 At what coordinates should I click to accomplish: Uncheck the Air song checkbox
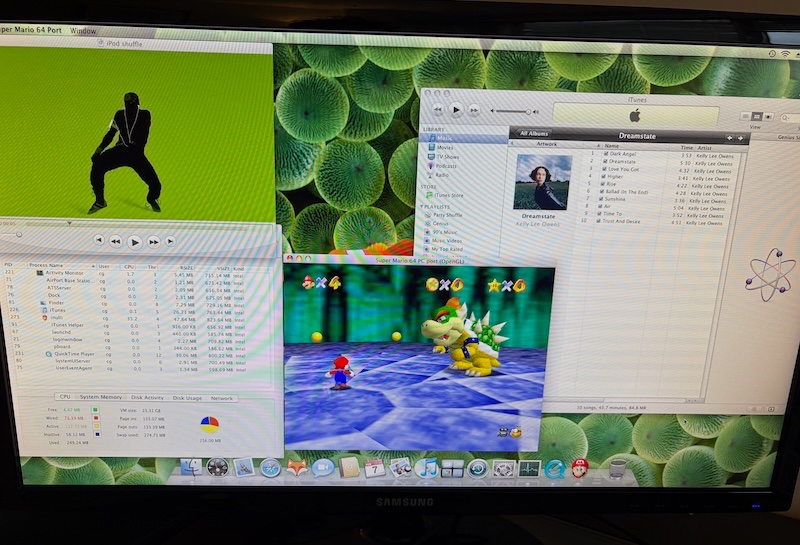[600, 206]
